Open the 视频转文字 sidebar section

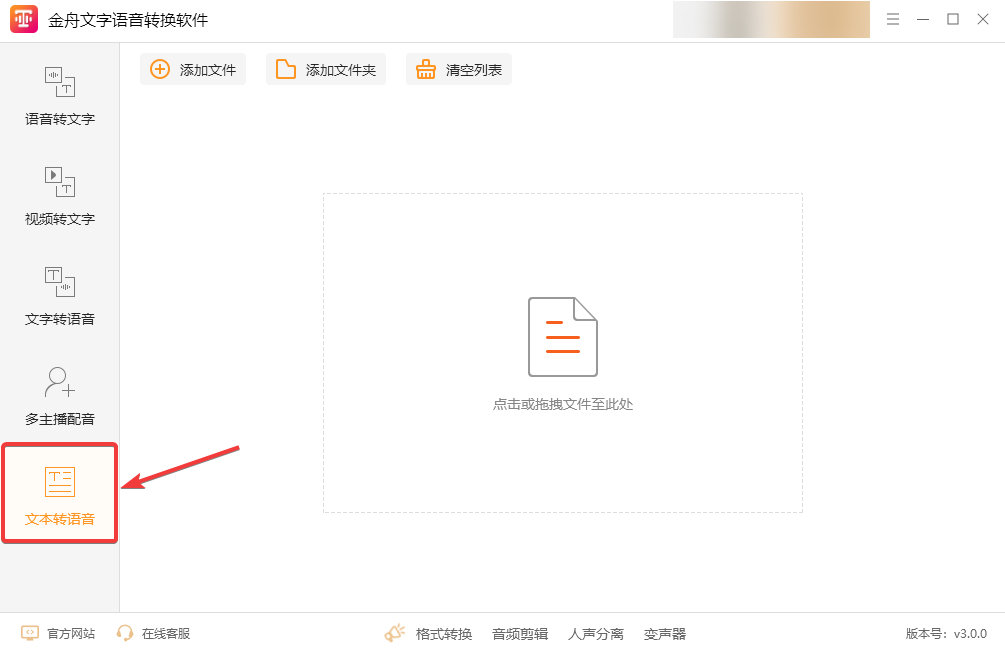click(60, 195)
